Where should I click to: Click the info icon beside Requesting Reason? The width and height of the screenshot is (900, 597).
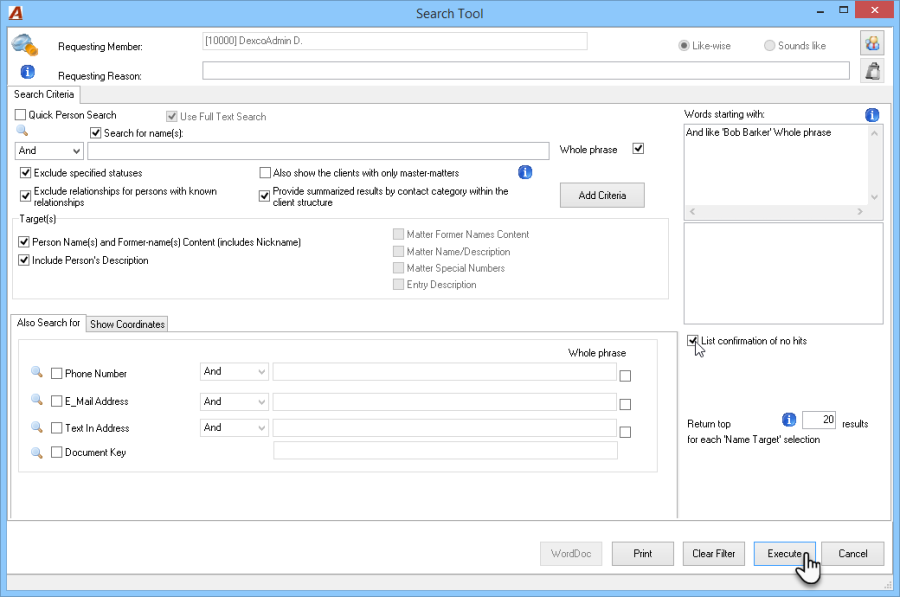point(28,72)
